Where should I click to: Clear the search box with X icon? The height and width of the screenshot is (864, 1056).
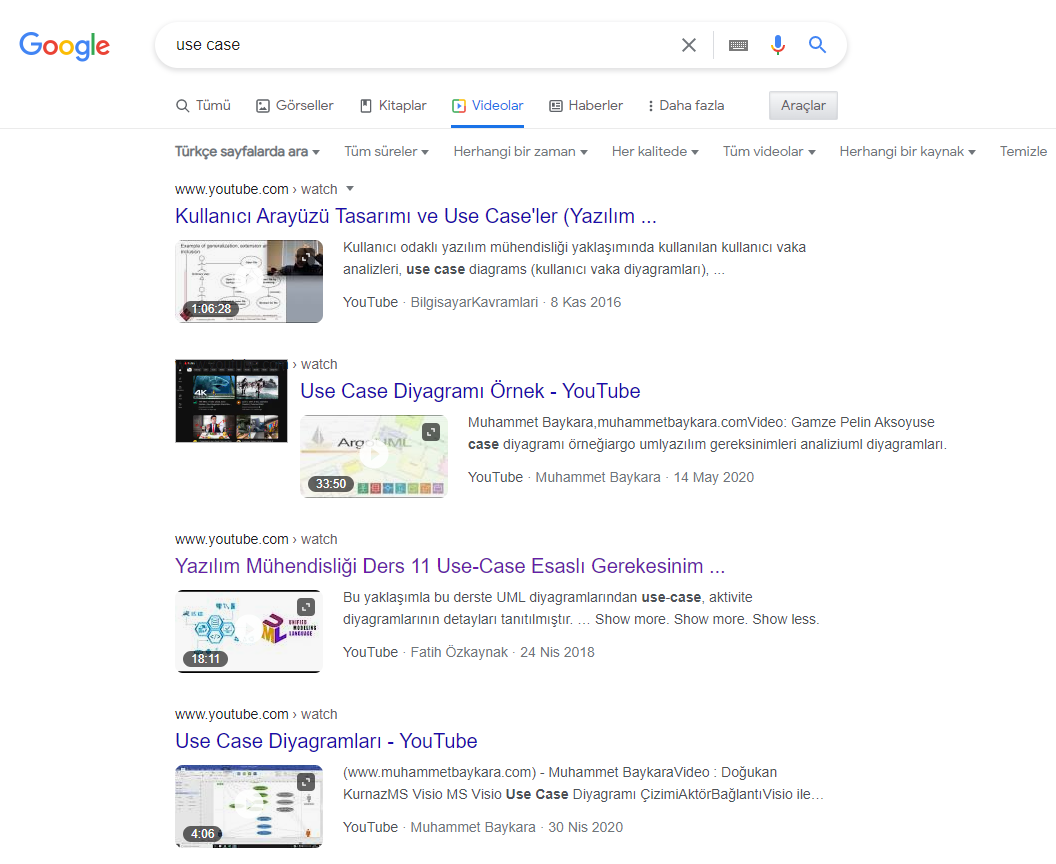point(688,45)
